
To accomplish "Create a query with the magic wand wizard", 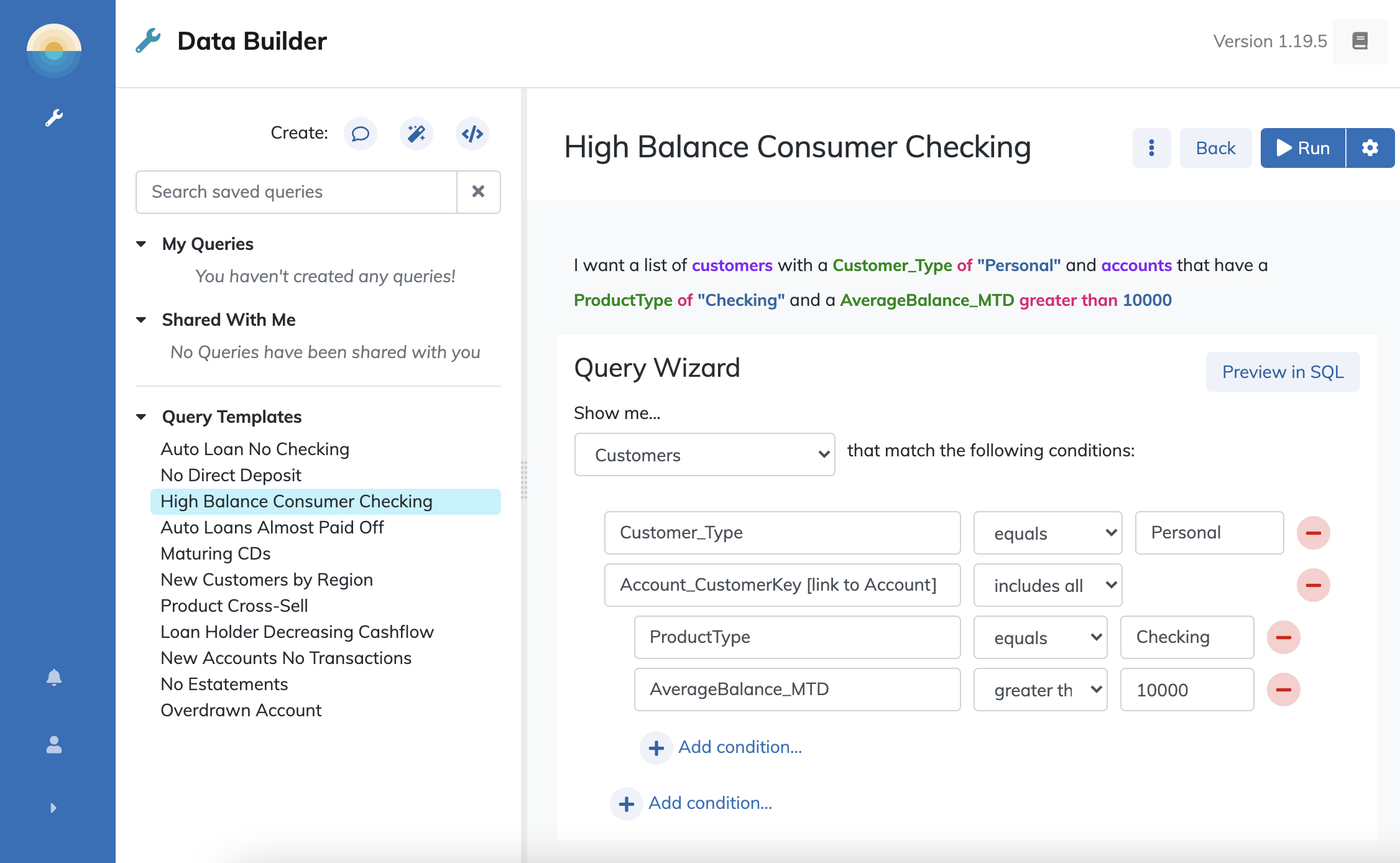I will tap(417, 134).
